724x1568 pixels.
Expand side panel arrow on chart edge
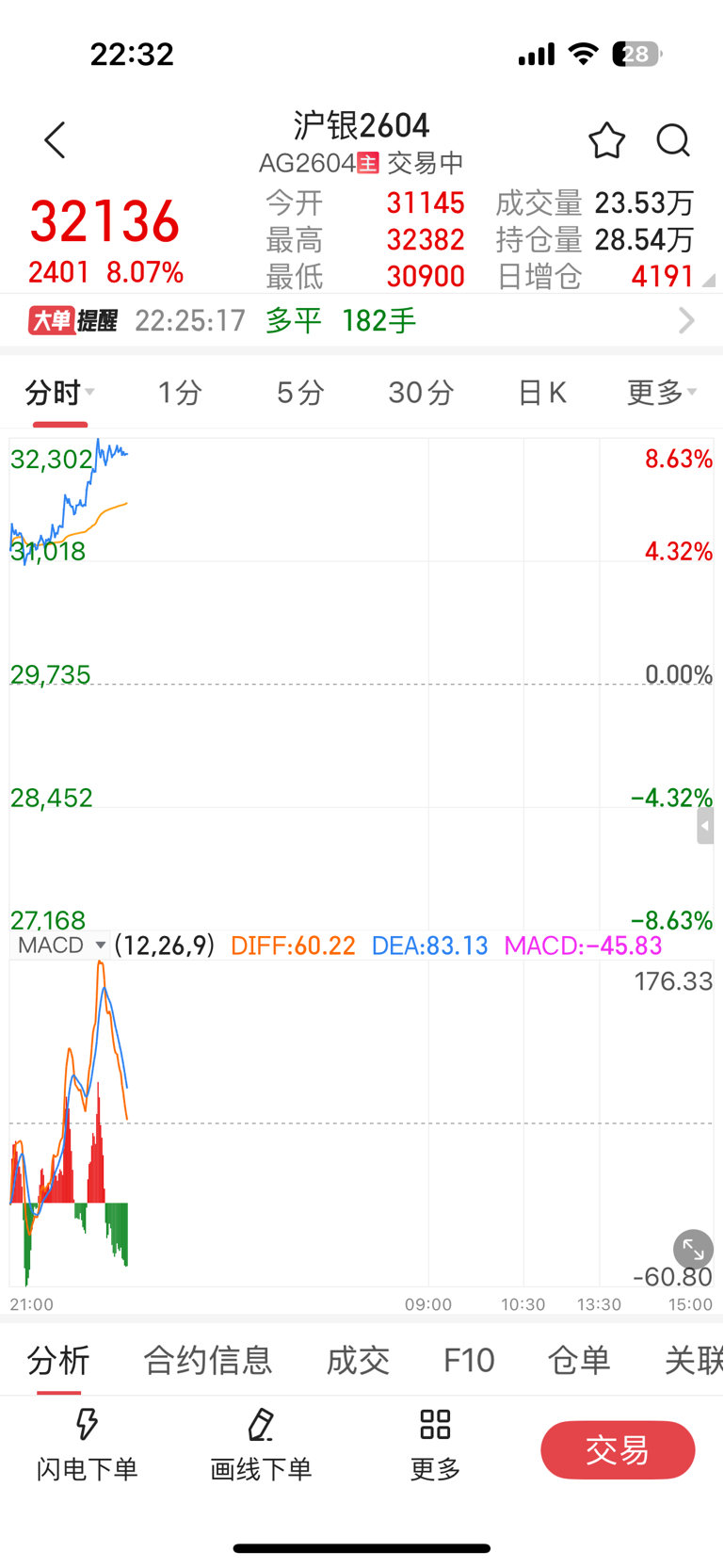[704, 827]
